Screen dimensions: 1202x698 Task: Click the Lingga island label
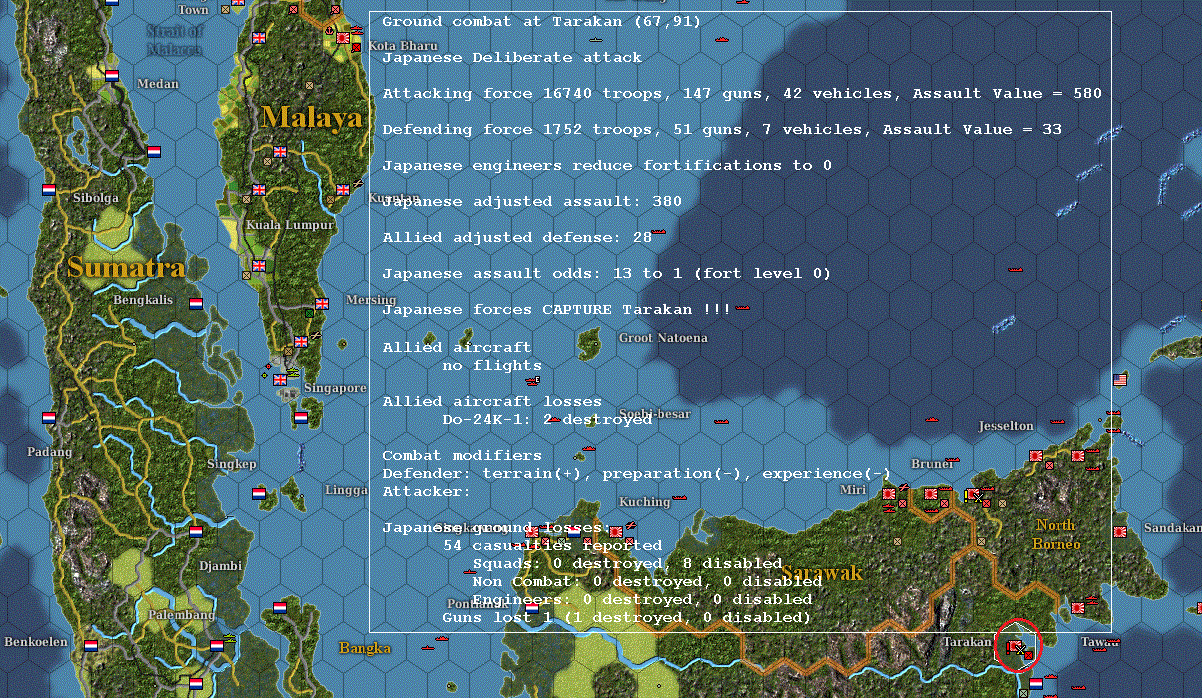point(346,490)
